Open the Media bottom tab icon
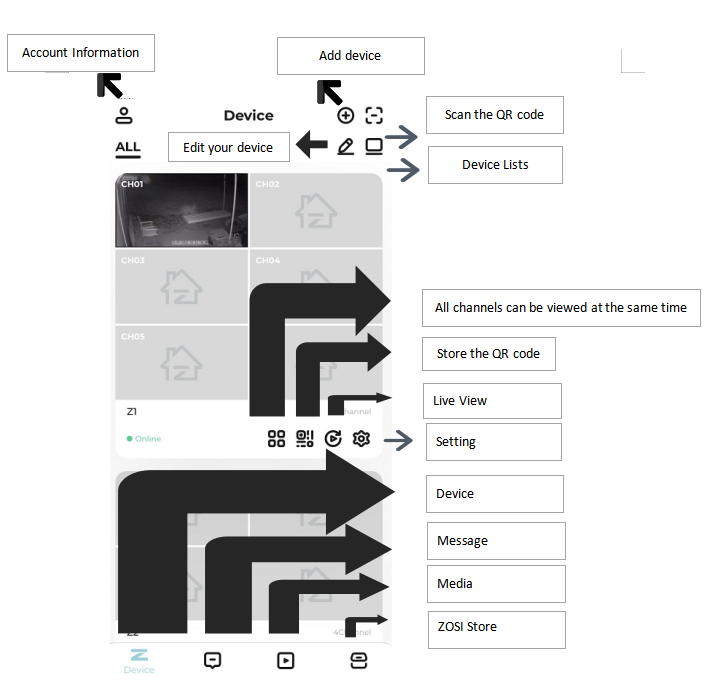Image resolution: width=707 pixels, height=684 pixels. coord(285,661)
